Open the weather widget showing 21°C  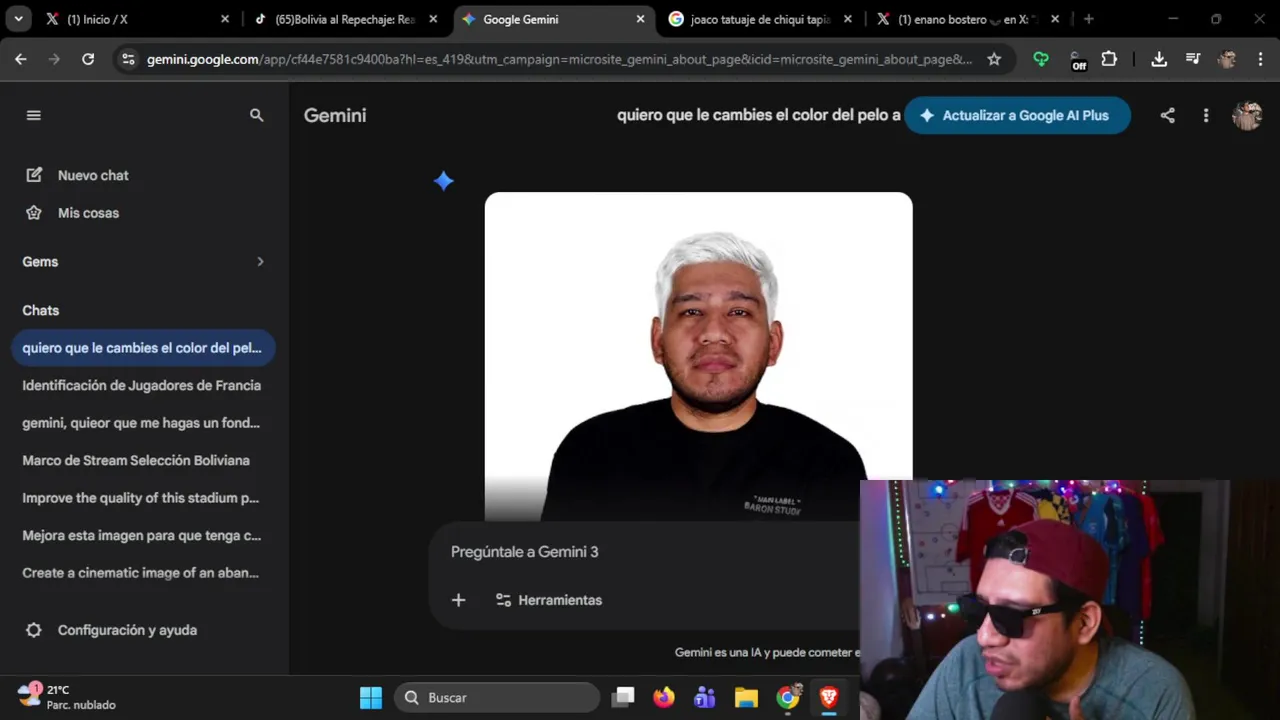[67, 697]
